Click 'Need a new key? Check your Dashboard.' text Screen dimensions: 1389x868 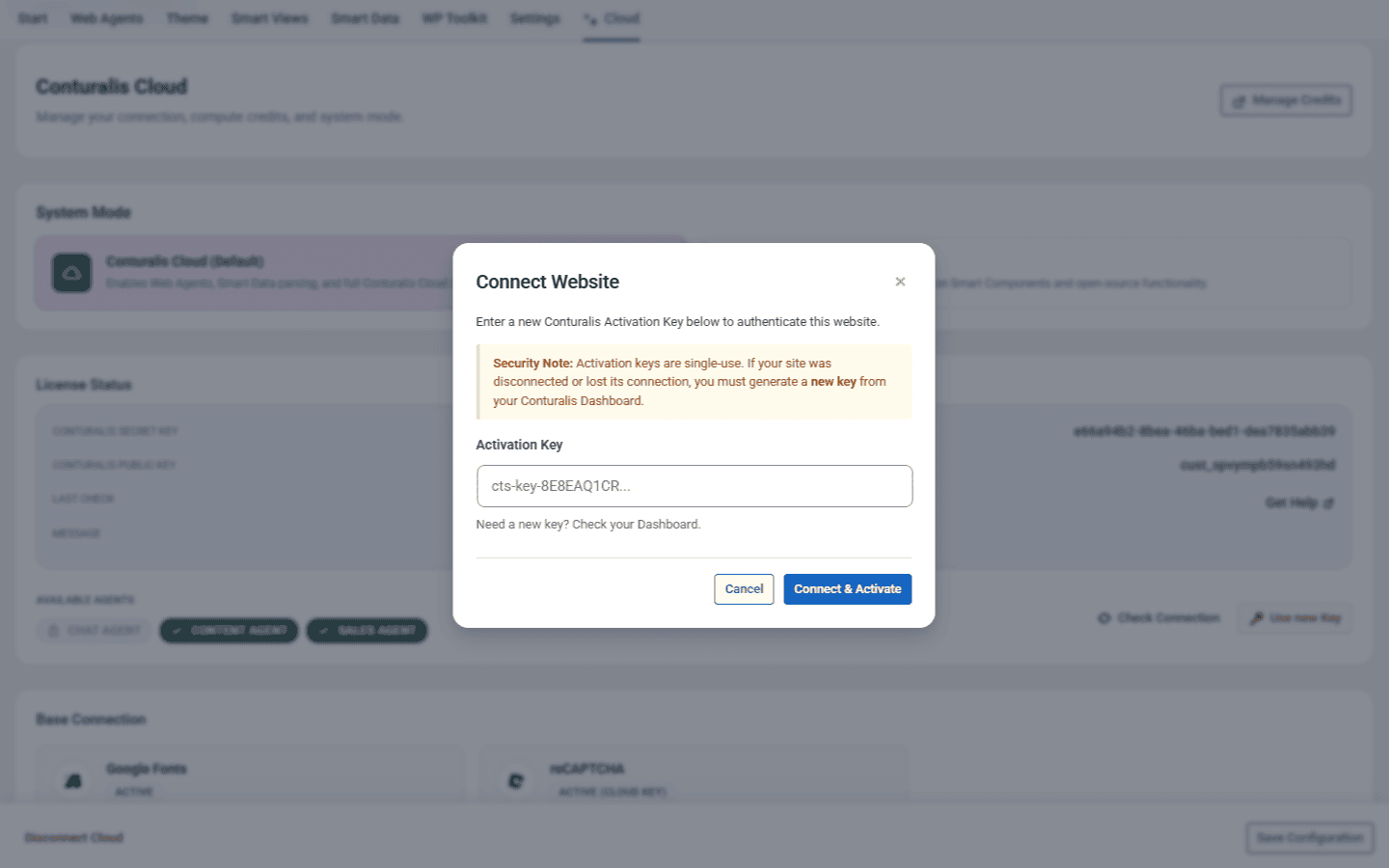588,525
